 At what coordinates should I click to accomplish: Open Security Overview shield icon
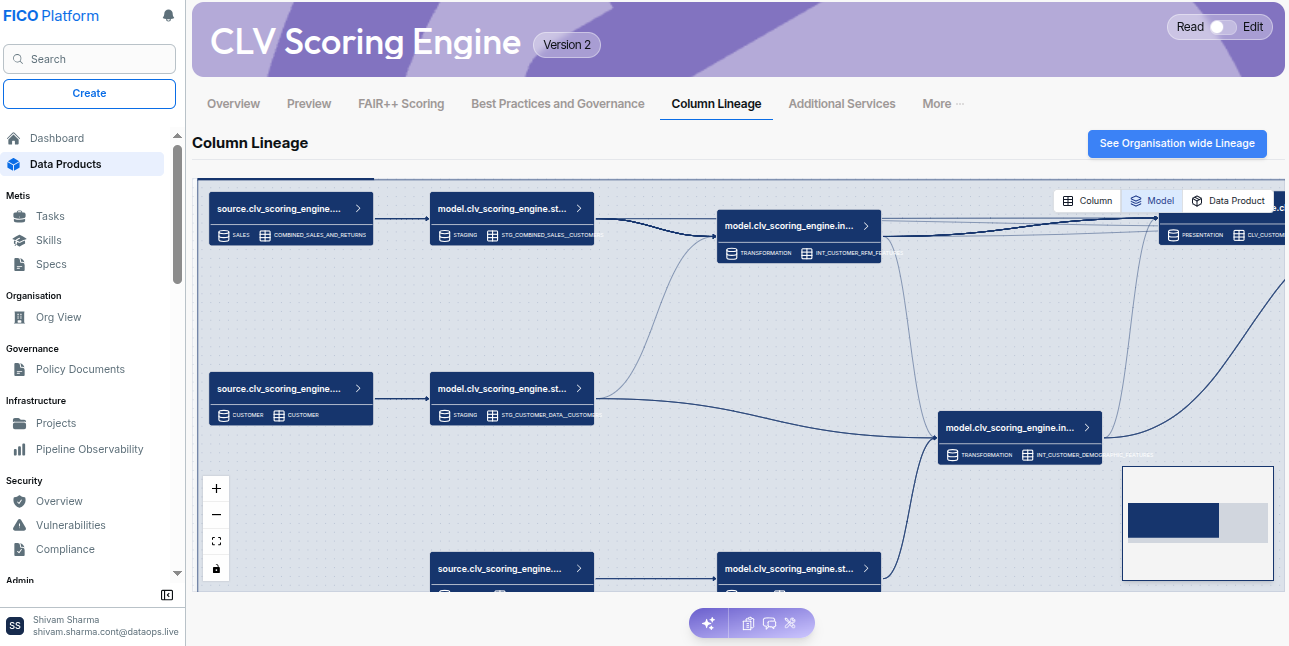coord(19,501)
